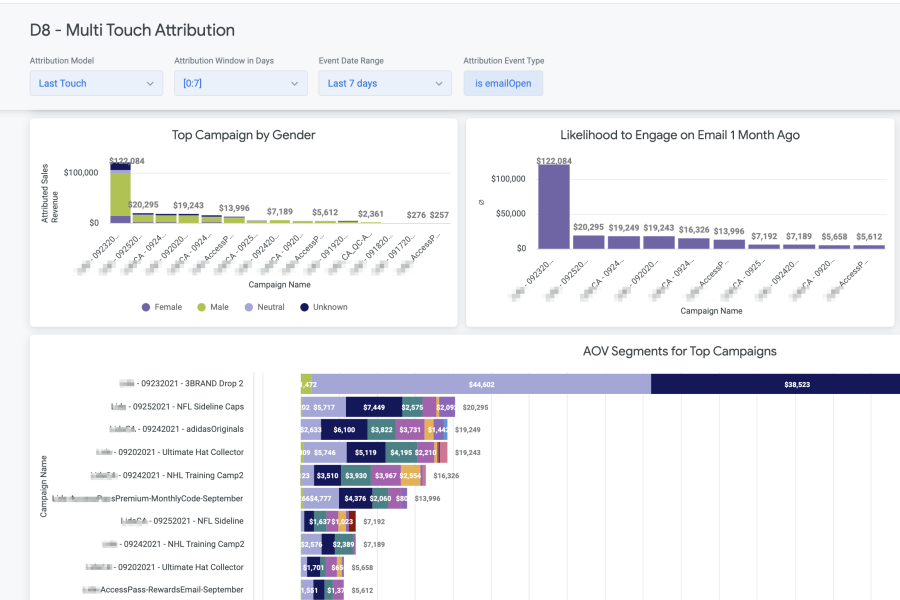Click the "Top Campaign by Gender" chart title
The width and height of the screenshot is (900, 600).
point(245,134)
